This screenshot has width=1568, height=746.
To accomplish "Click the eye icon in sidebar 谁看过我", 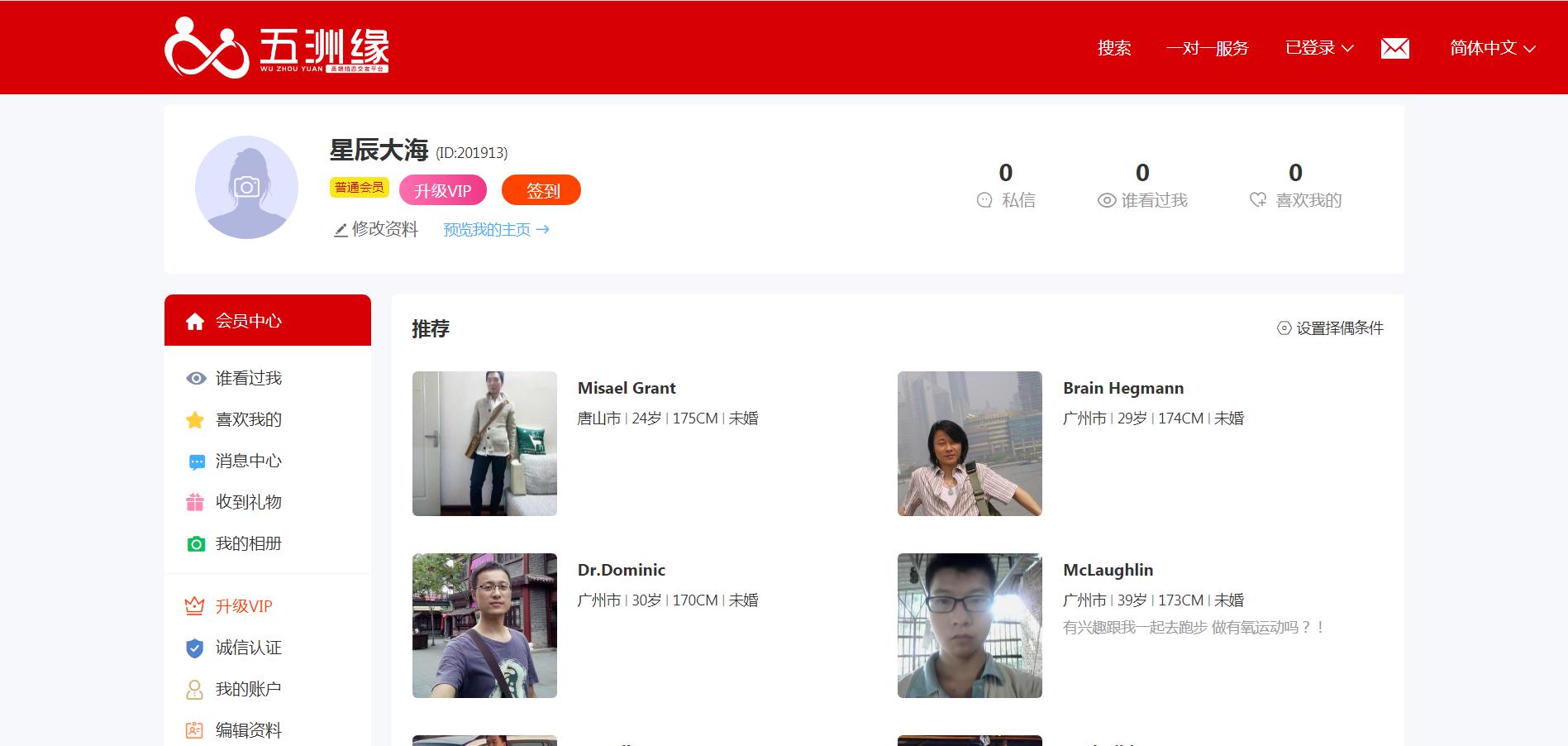I will click(196, 378).
